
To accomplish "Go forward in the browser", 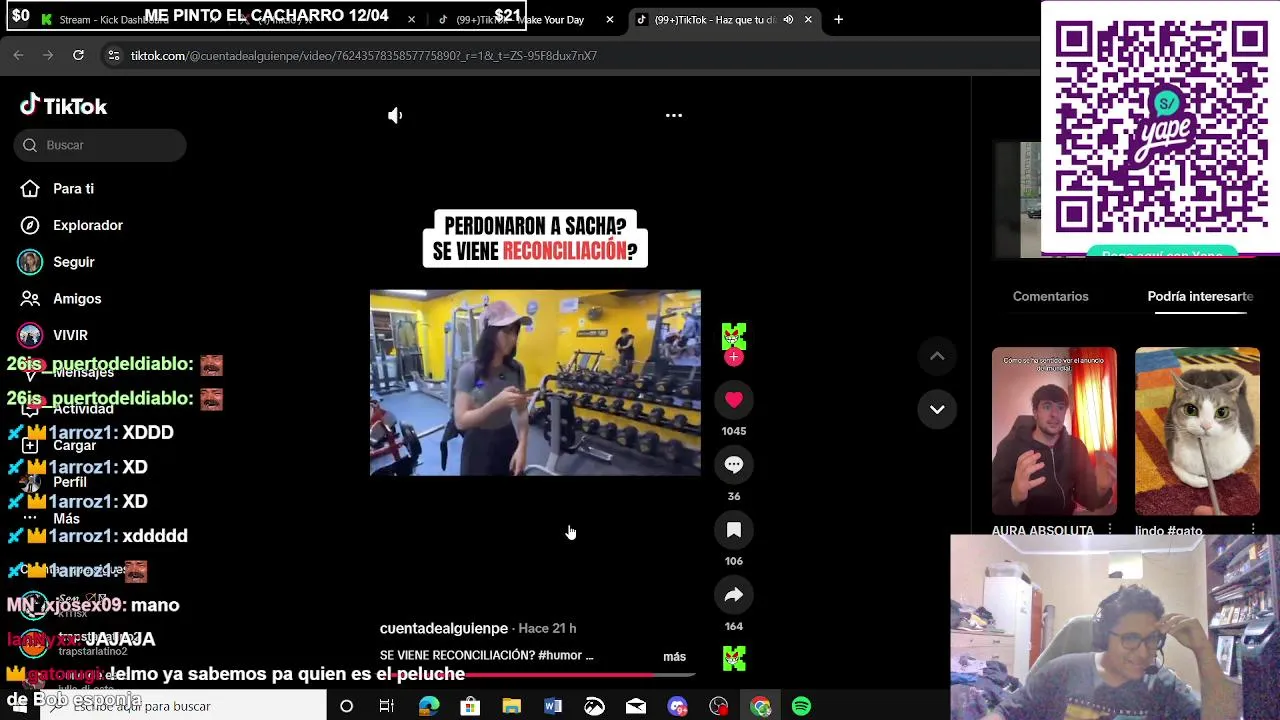I will tap(48, 55).
